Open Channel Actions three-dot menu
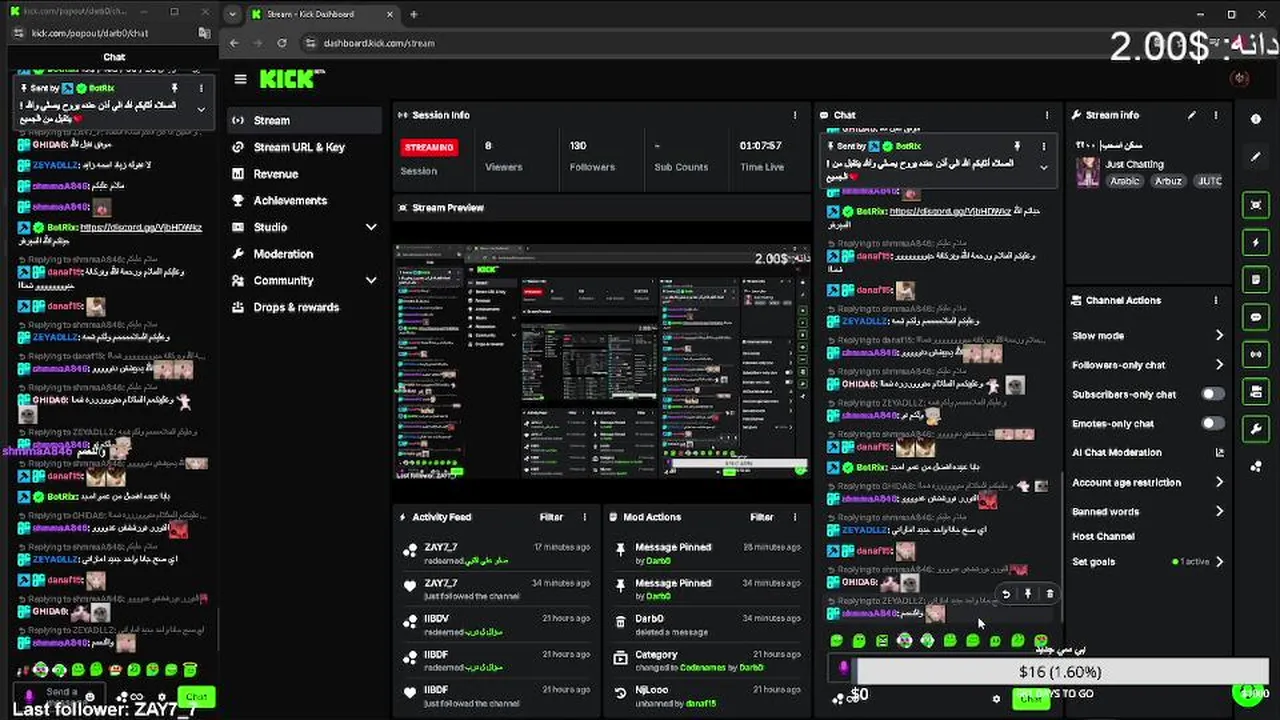1280x720 pixels. pos(1216,300)
